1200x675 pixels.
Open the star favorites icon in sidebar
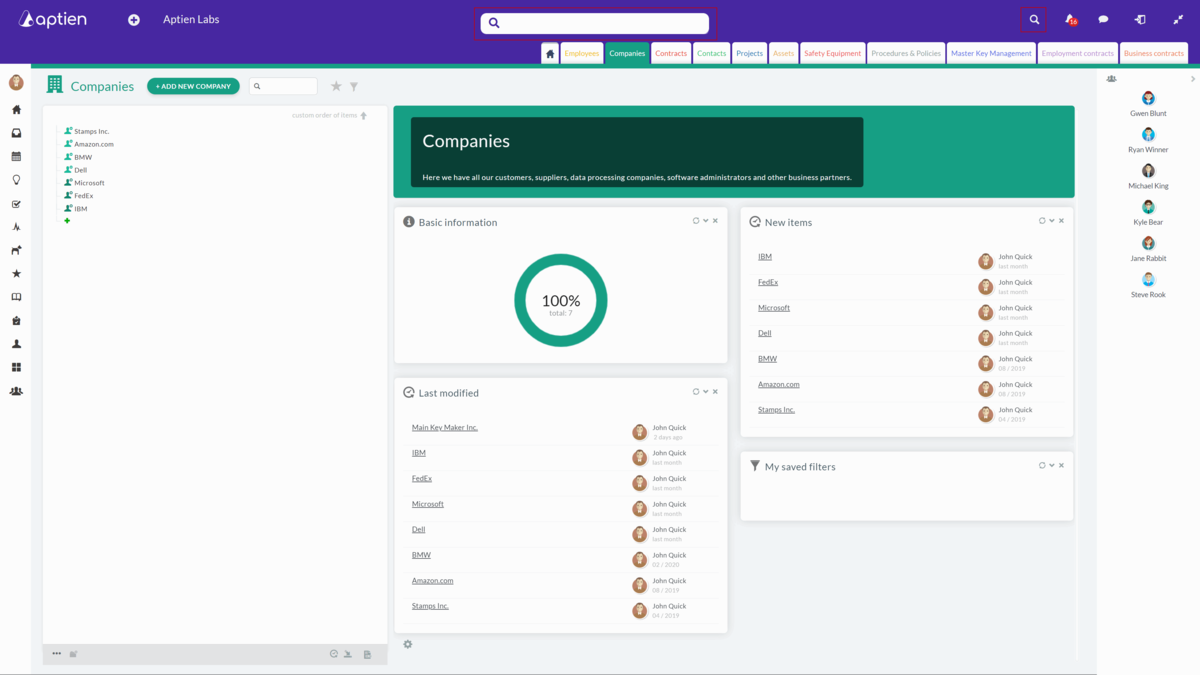tap(16, 274)
